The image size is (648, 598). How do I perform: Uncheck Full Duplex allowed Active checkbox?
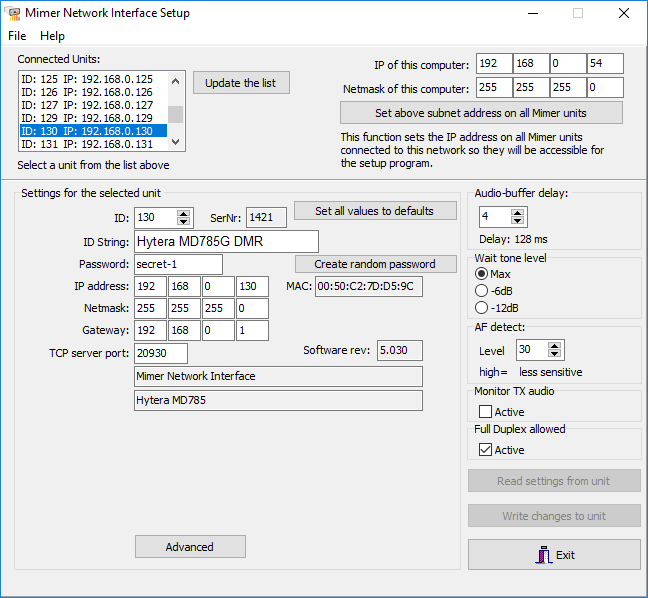486,450
